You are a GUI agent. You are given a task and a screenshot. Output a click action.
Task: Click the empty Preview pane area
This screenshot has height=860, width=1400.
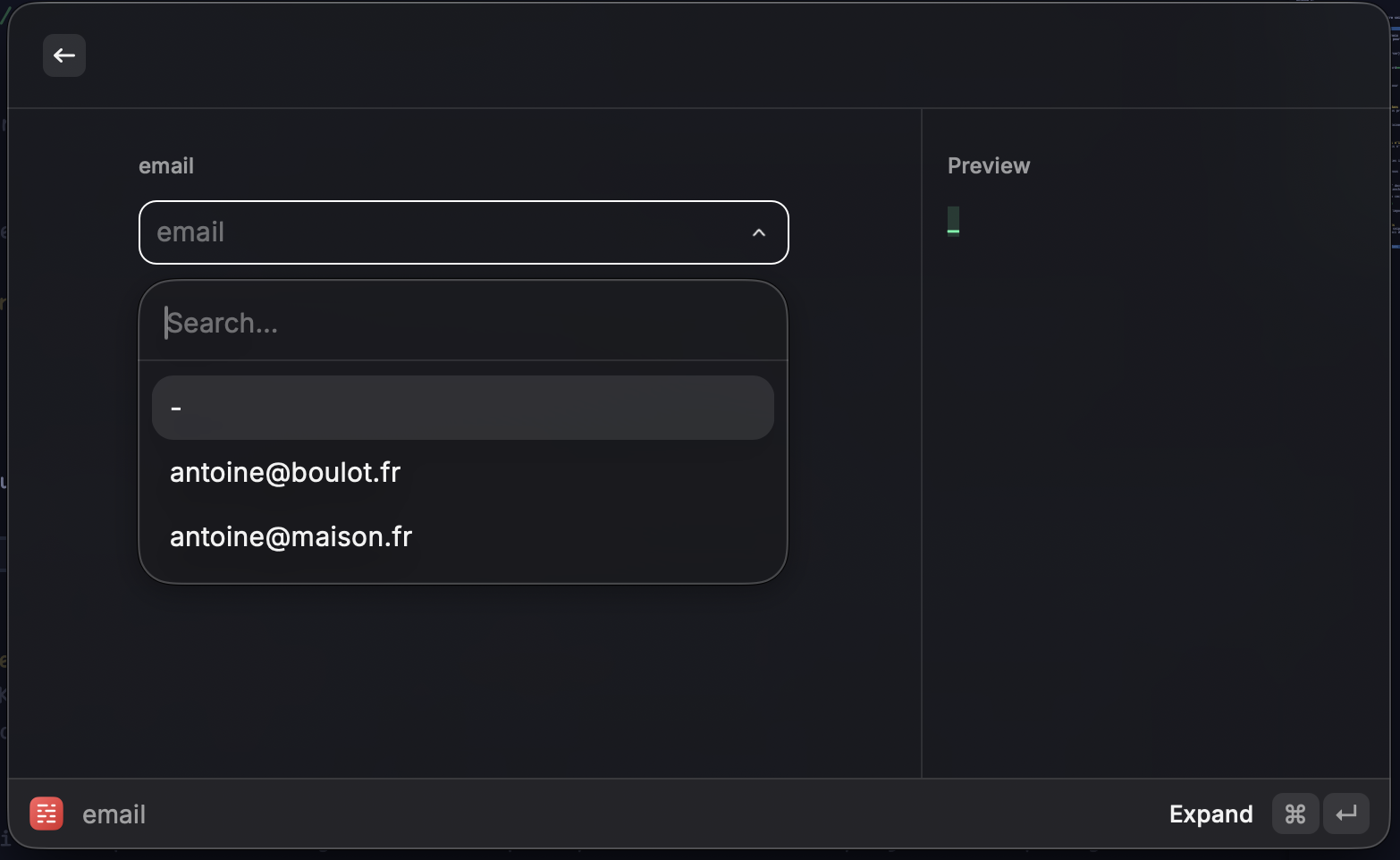pyautogui.click(x=1153, y=492)
